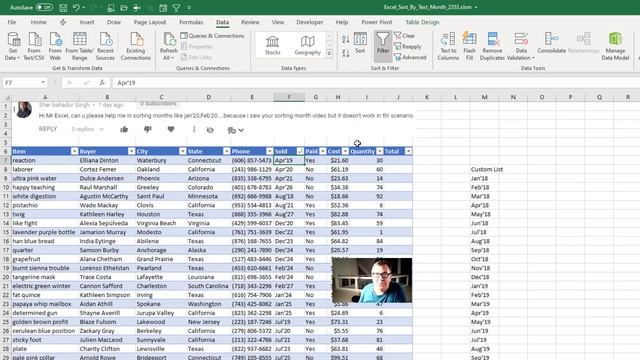Screen dimensions: 640x360
Task: Click the Insert Function fx icon
Action: click(x=102, y=83)
